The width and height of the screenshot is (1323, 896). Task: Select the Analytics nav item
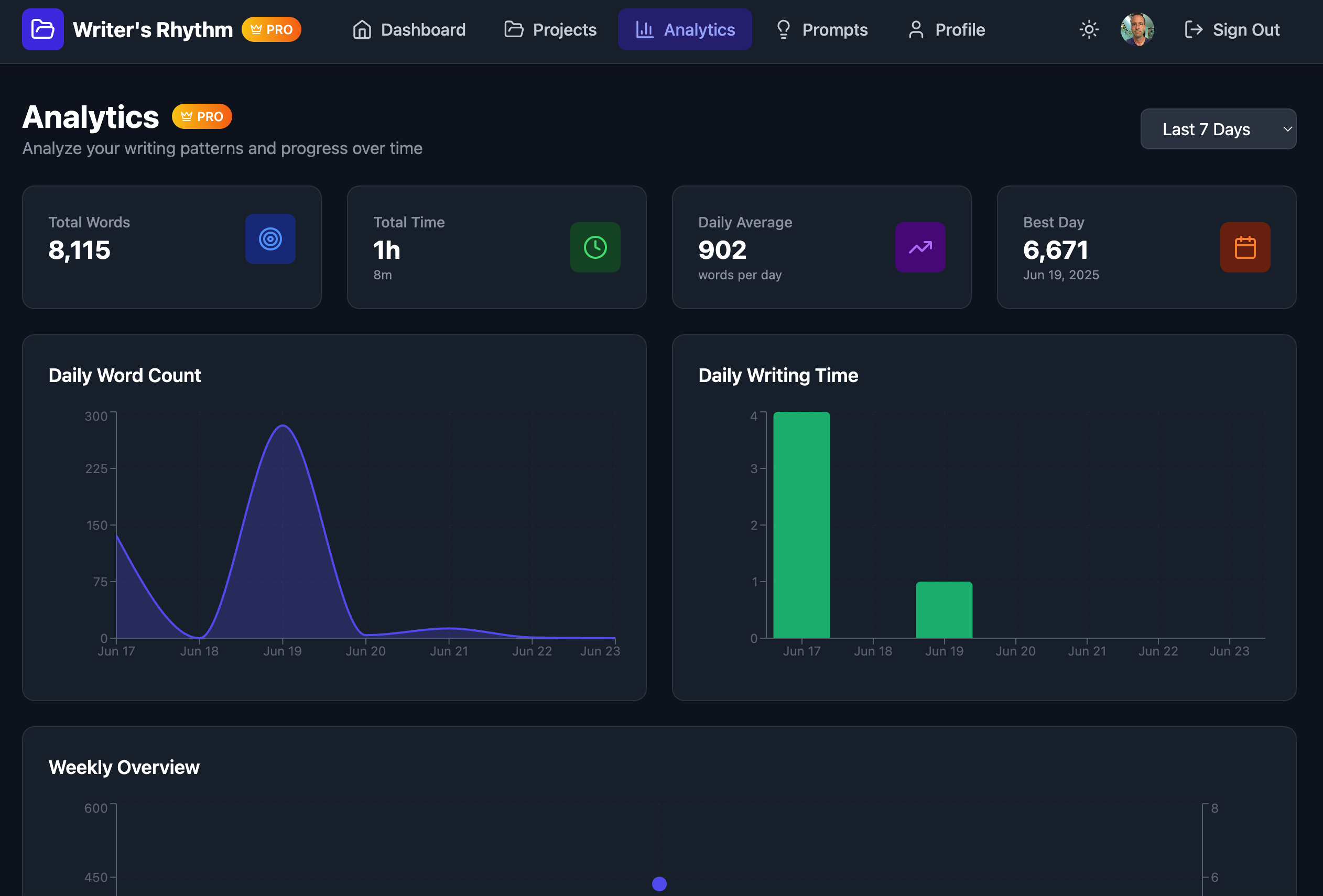click(685, 29)
